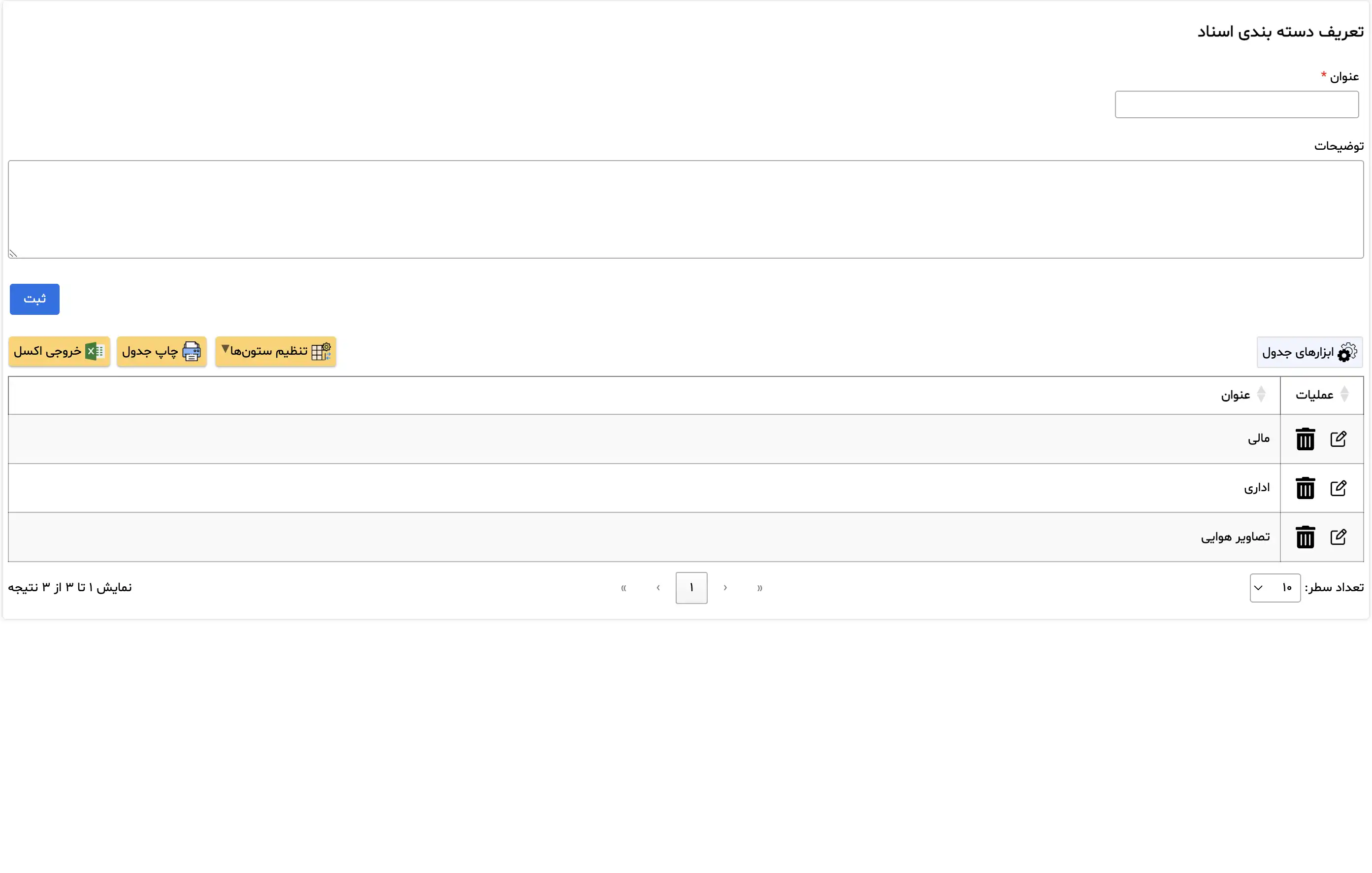Focus the عنوان title input field
The height and width of the screenshot is (873, 1372).
(1237, 104)
